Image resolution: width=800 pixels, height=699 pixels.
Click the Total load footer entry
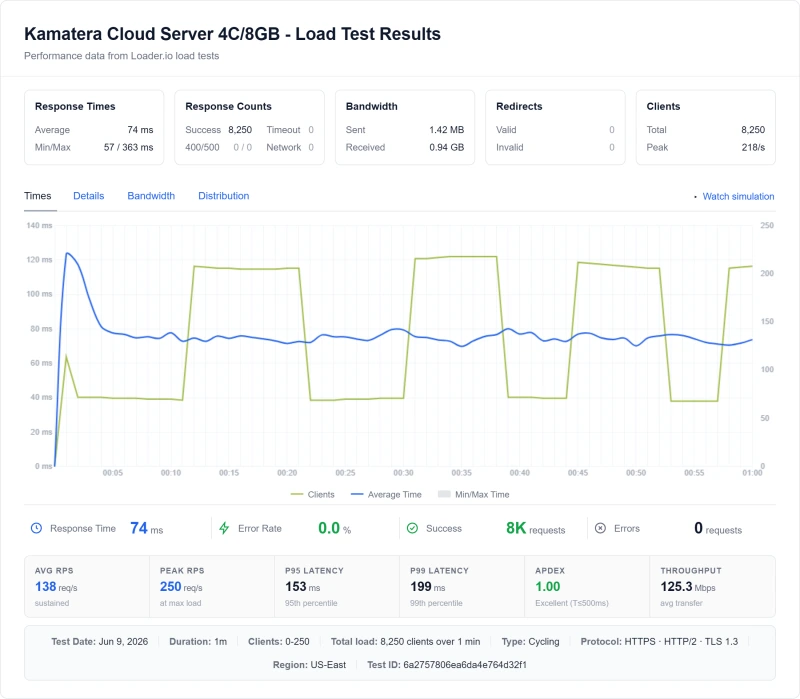406,641
